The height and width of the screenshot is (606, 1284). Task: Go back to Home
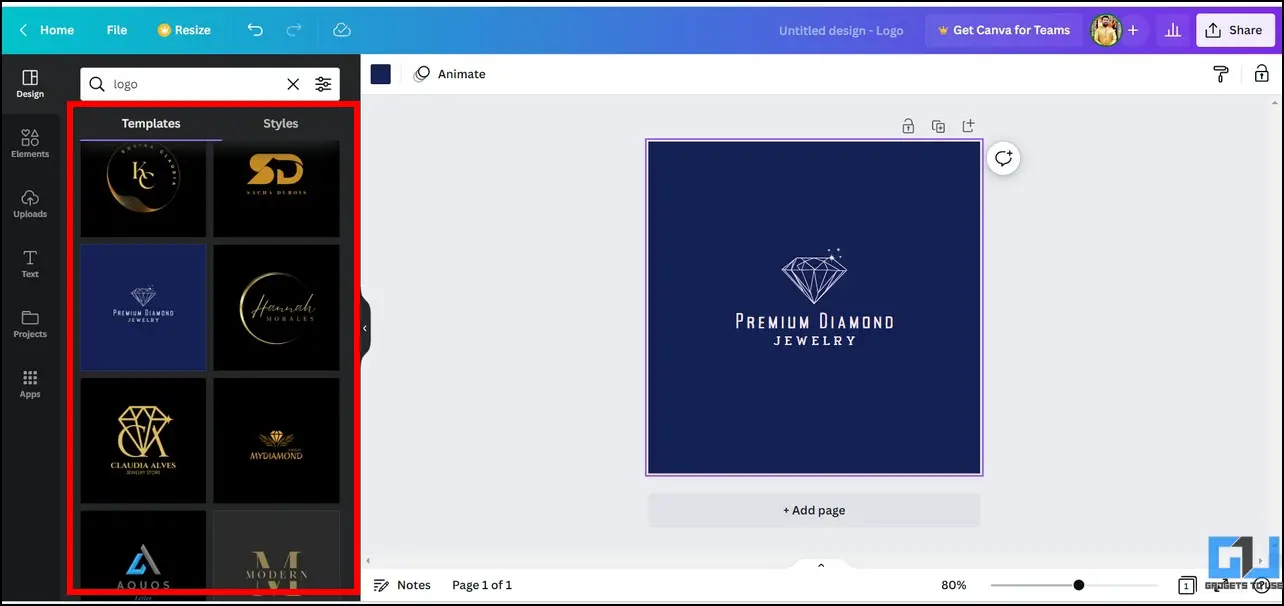[x=46, y=30]
